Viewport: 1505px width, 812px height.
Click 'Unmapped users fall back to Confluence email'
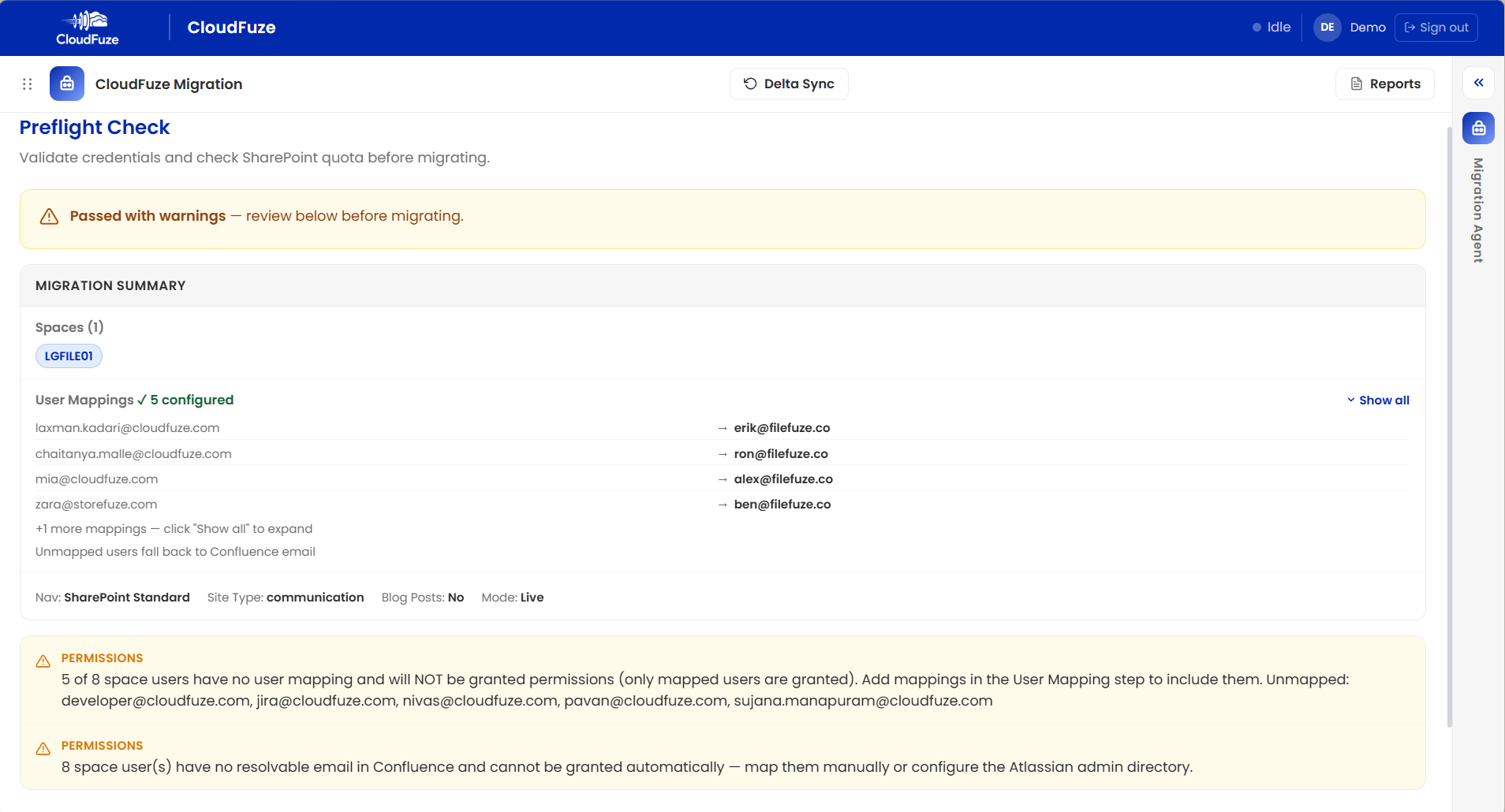175,552
